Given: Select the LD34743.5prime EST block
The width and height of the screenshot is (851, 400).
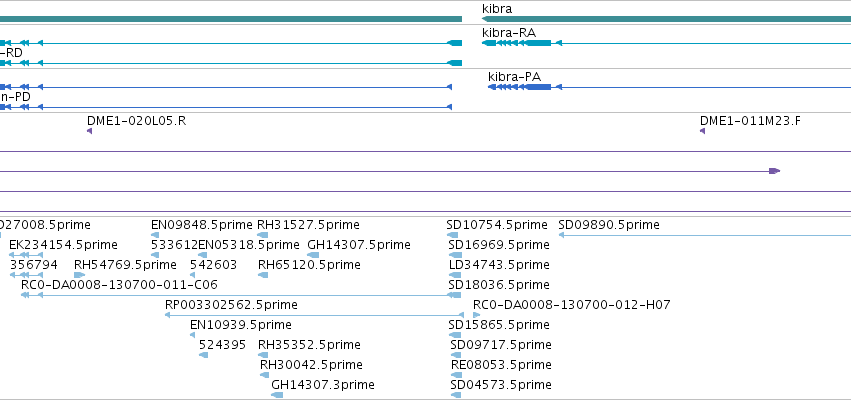Looking at the screenshot, I should click(455, 275).
